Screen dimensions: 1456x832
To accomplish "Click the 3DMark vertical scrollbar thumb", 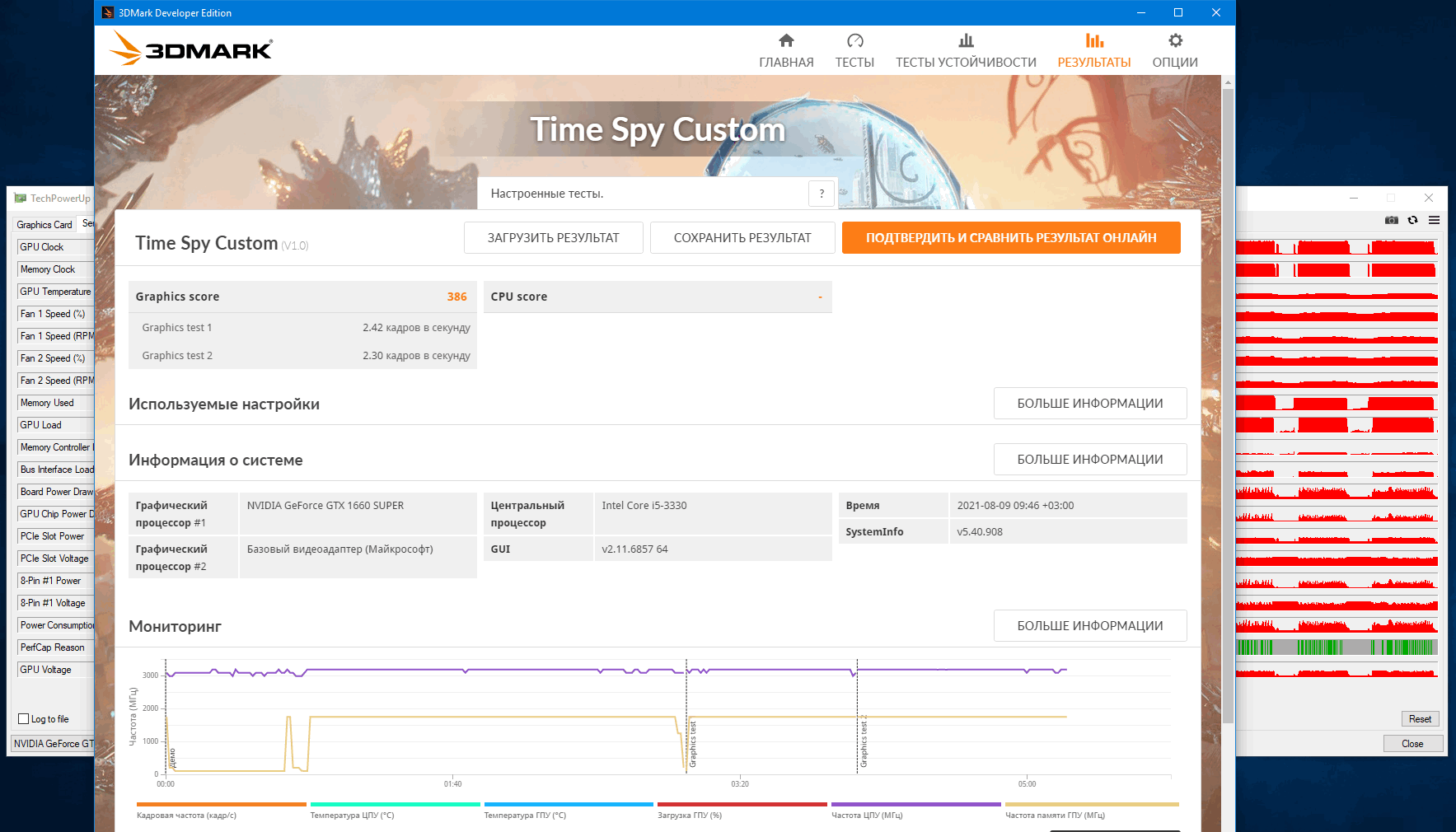I will [x=1228, y=406].
